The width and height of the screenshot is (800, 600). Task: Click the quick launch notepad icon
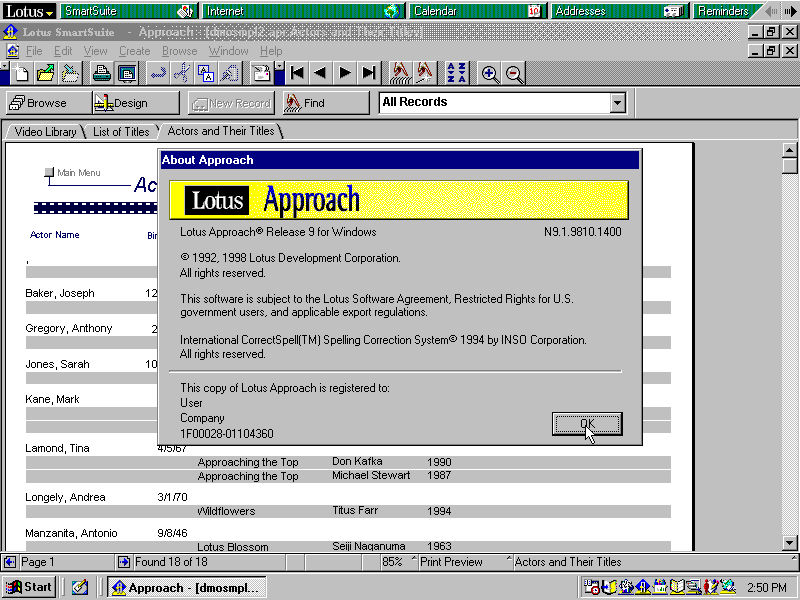click(79, 588)
